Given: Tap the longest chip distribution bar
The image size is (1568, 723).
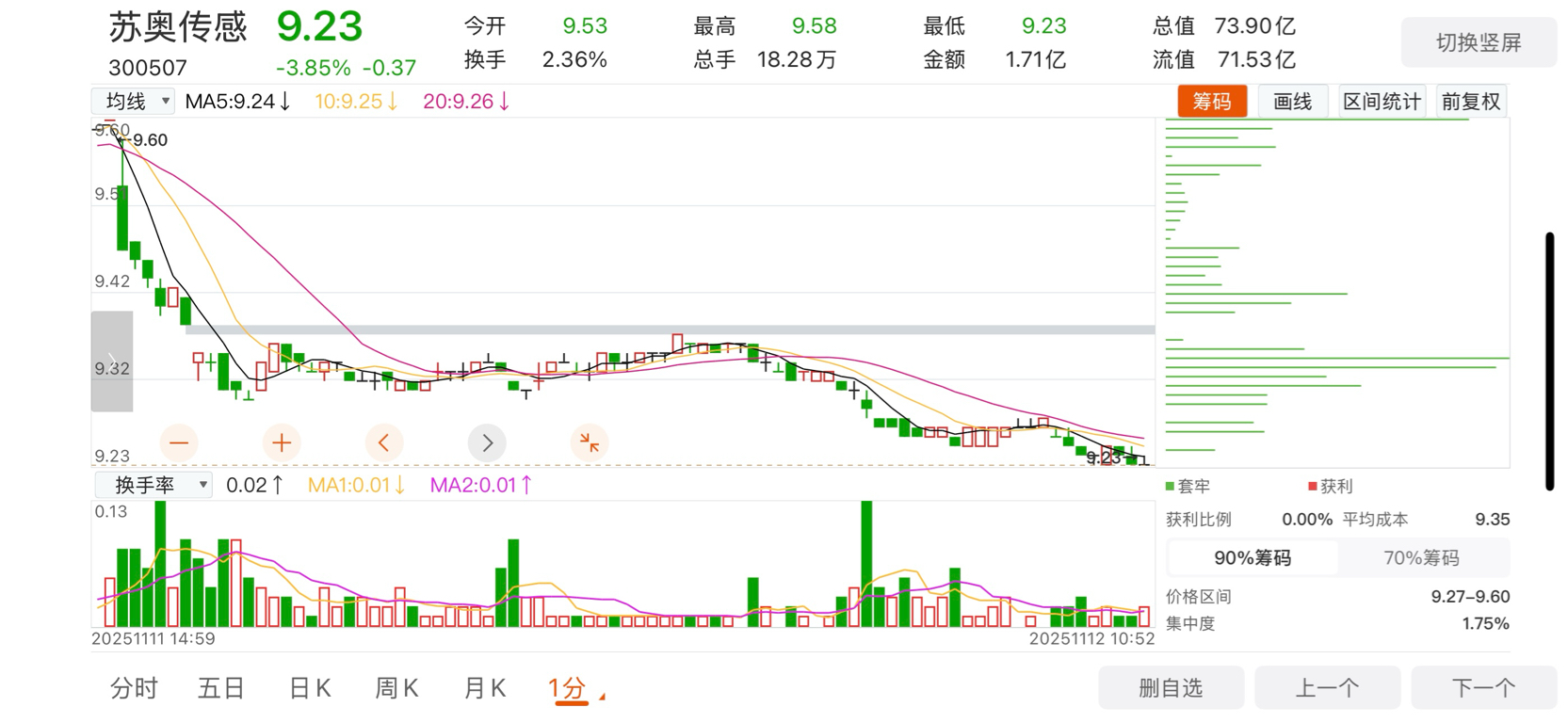Looking at the screenshot, I should (x=1337, y=359).
